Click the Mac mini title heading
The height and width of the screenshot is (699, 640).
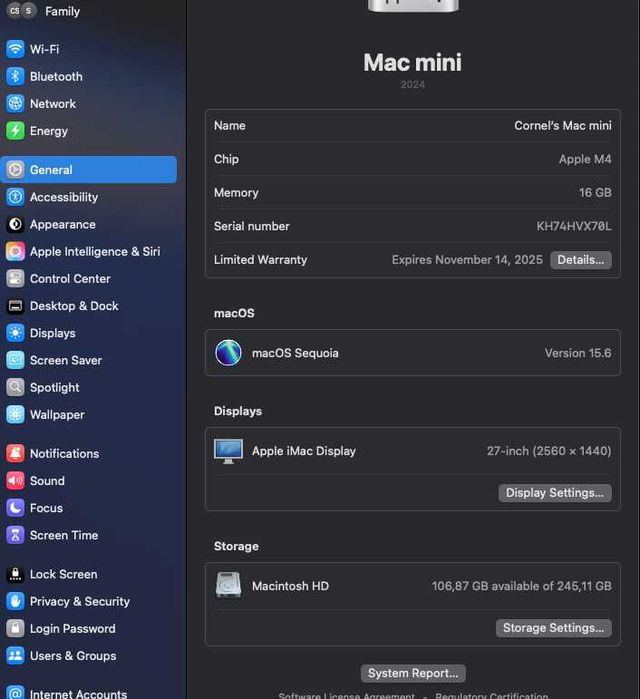tap(412, 62)
